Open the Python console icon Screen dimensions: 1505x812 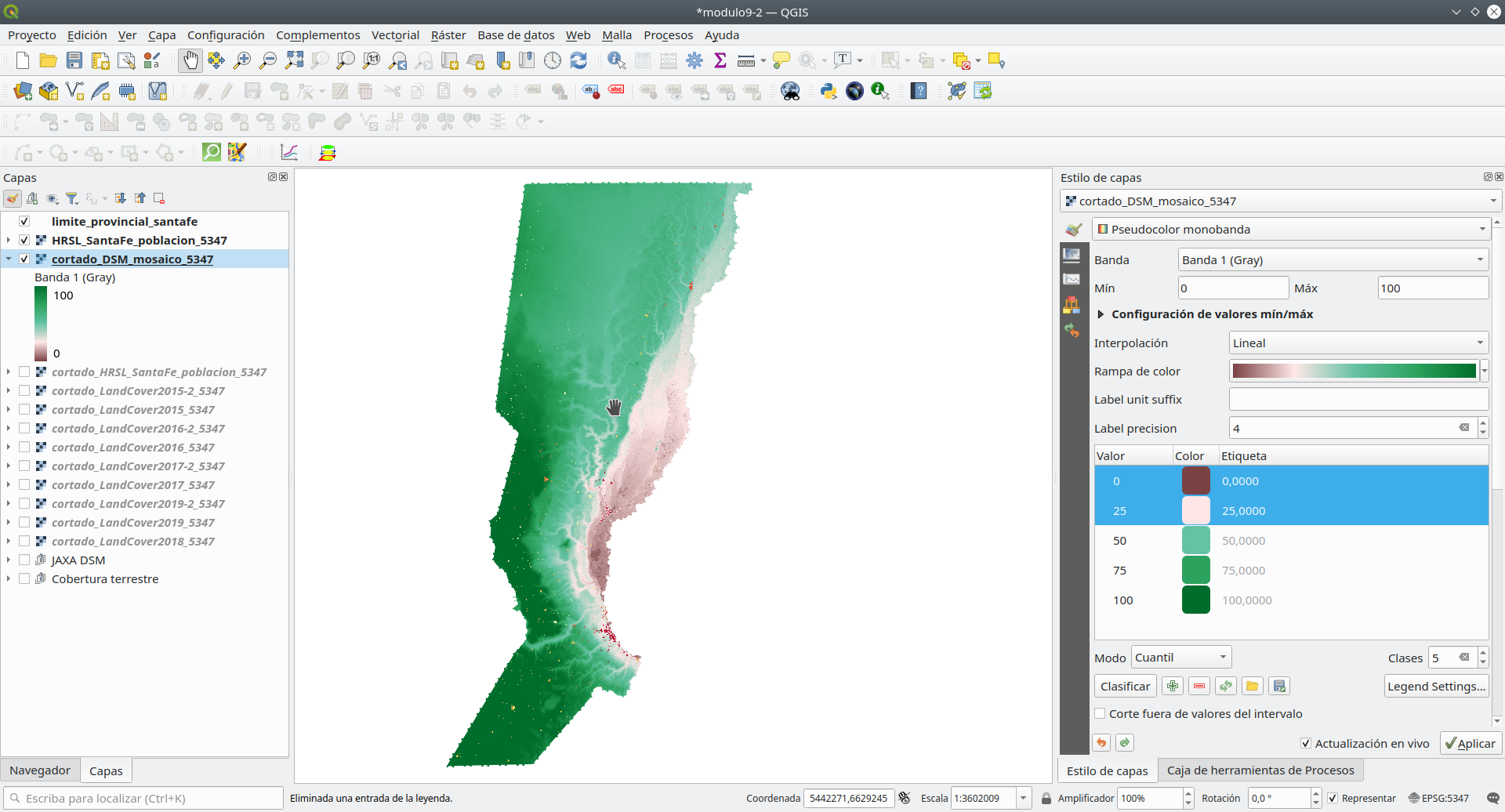pos(829,91)
